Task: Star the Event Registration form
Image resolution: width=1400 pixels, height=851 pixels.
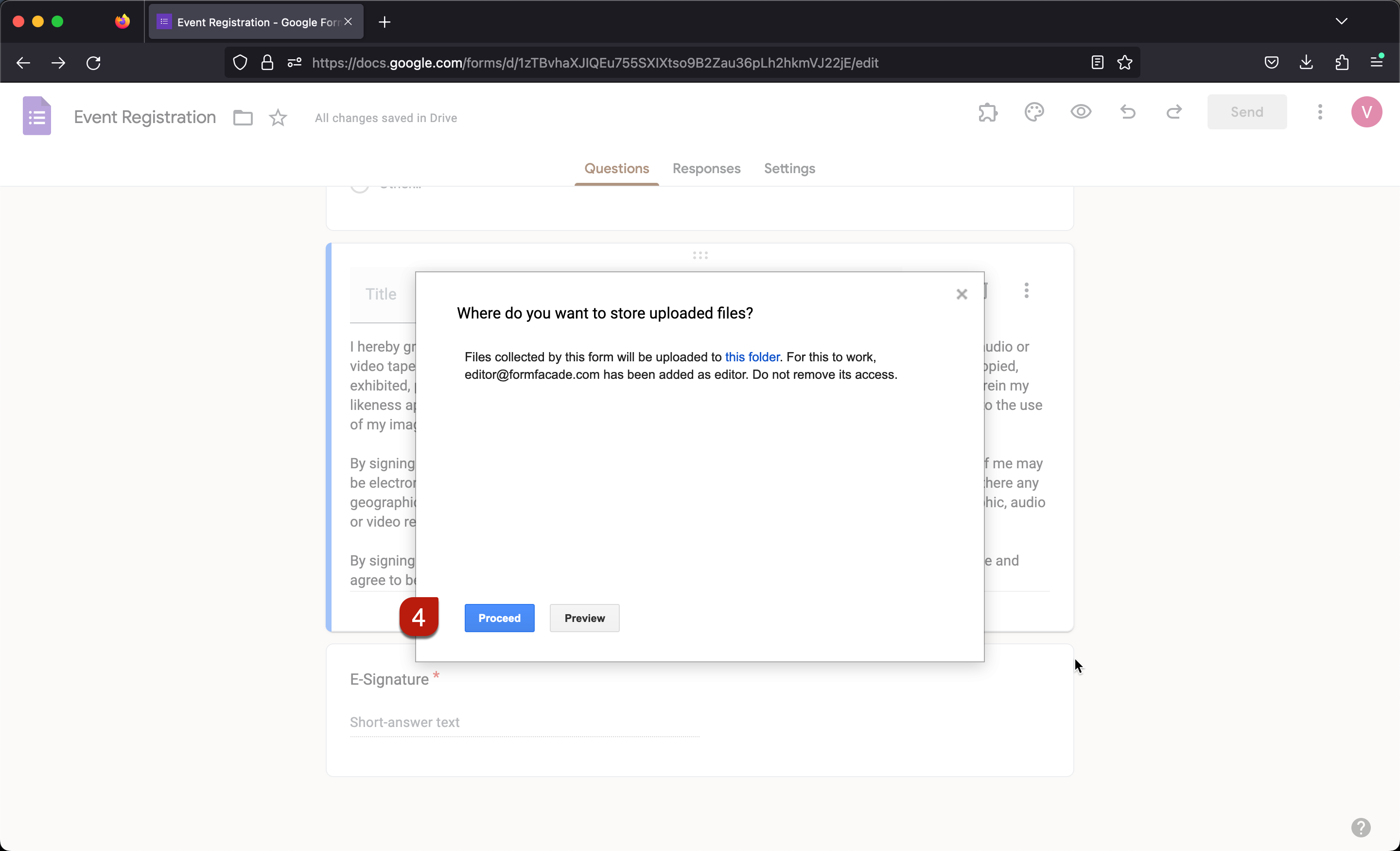Action: tap(278, 117)
